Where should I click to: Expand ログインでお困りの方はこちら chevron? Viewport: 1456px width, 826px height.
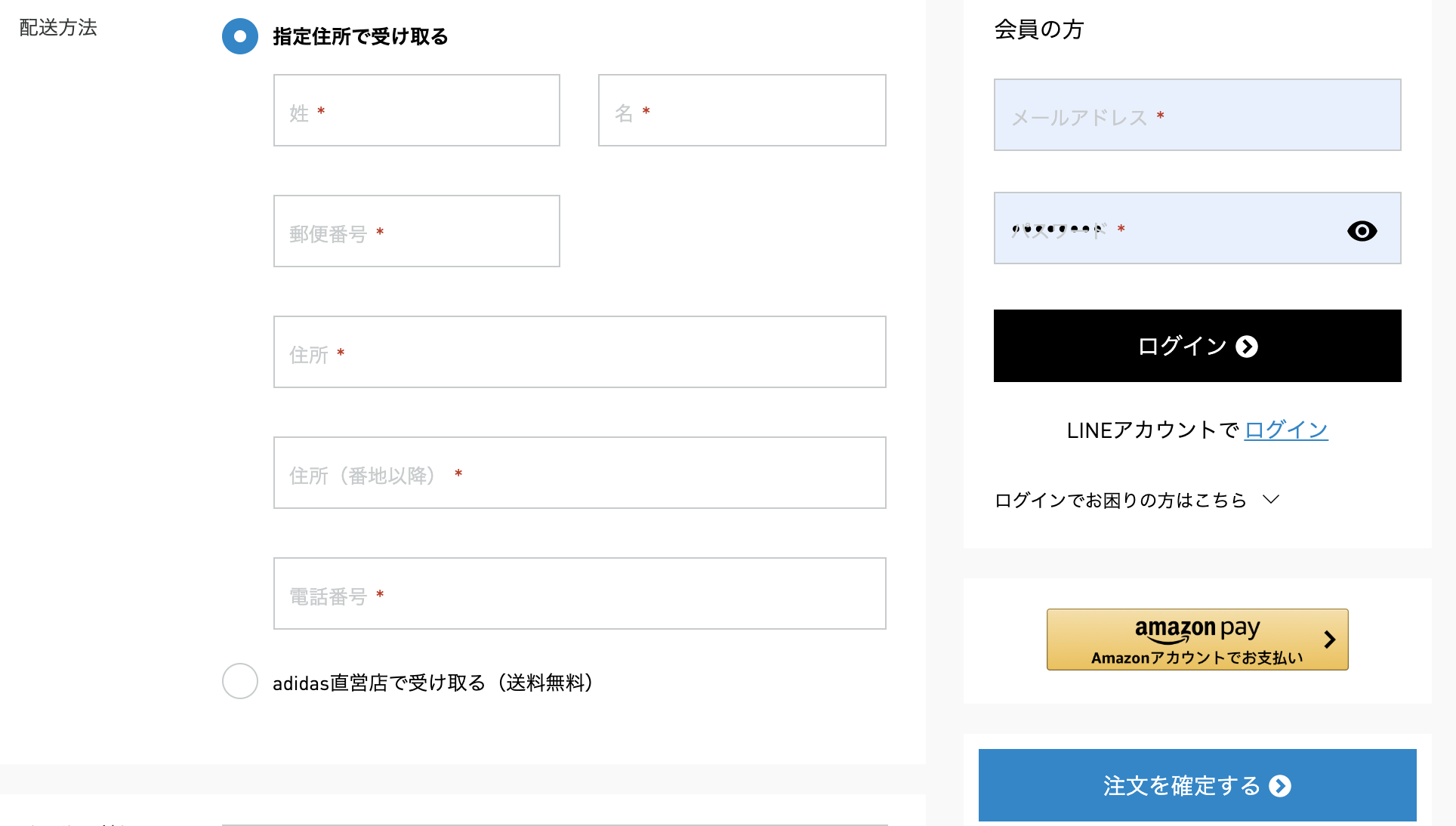[1271, 499]
